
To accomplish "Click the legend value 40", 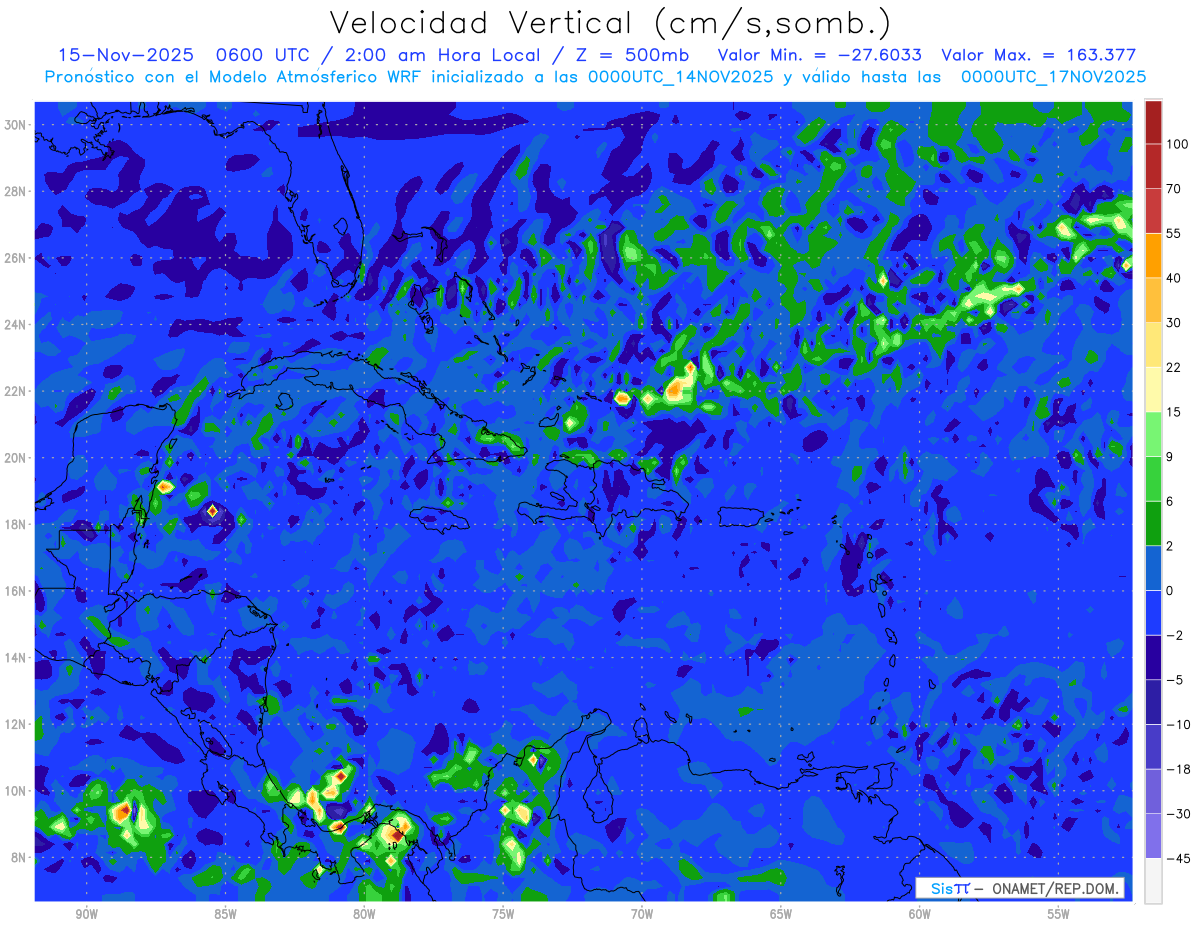I will (x=1174, y=278).
